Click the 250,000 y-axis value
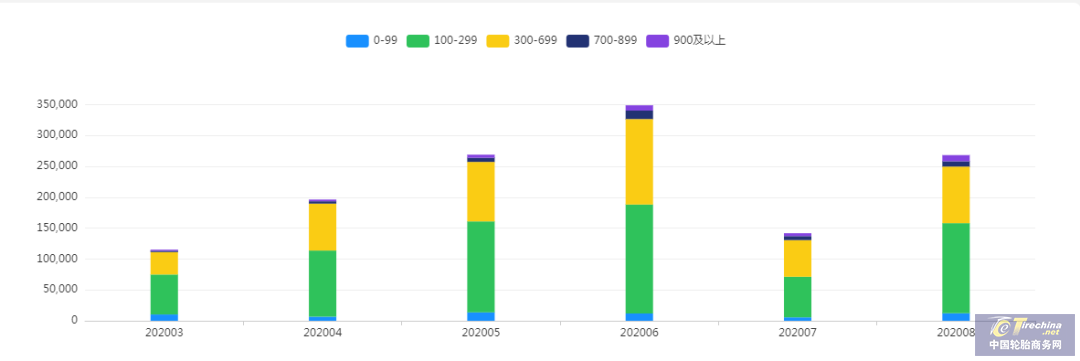Image resolution: width=1080 pixels, height=361 pixels. (x=56, y=167)
